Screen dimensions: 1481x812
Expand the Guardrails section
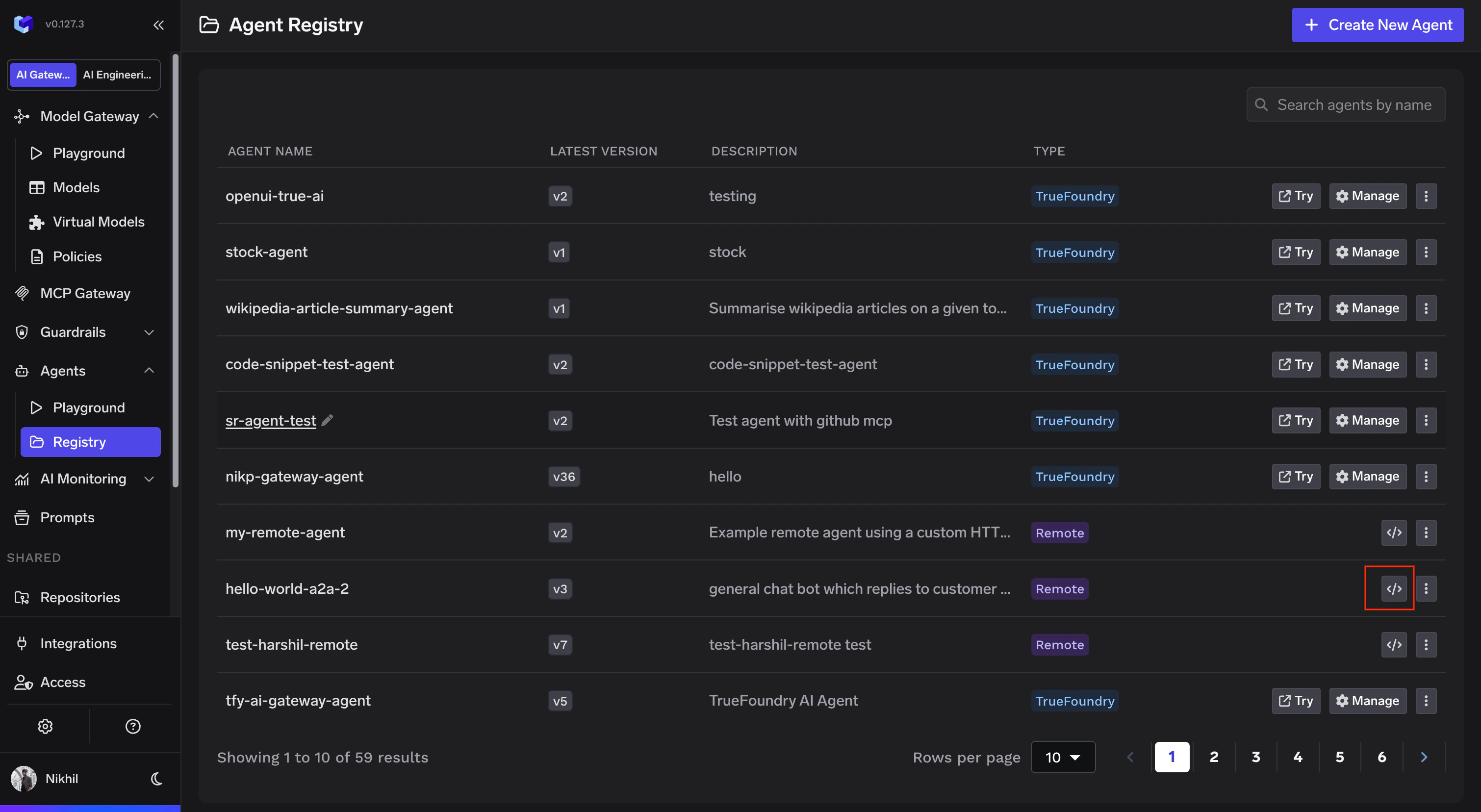pos(149,332)
